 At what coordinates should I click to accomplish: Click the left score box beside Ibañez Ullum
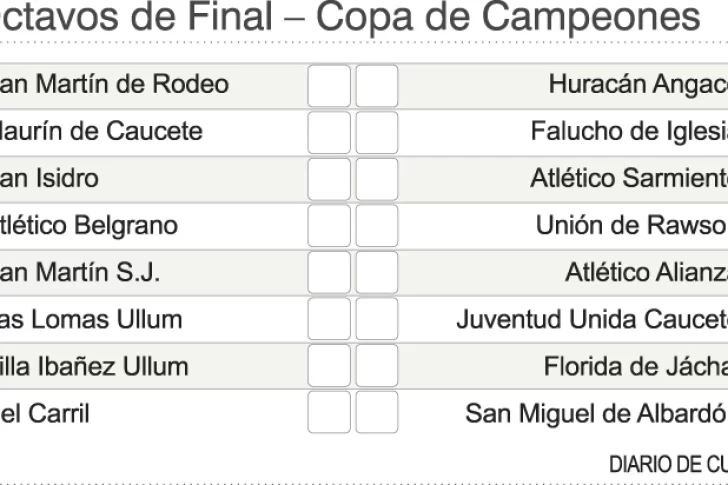point(329,366)
